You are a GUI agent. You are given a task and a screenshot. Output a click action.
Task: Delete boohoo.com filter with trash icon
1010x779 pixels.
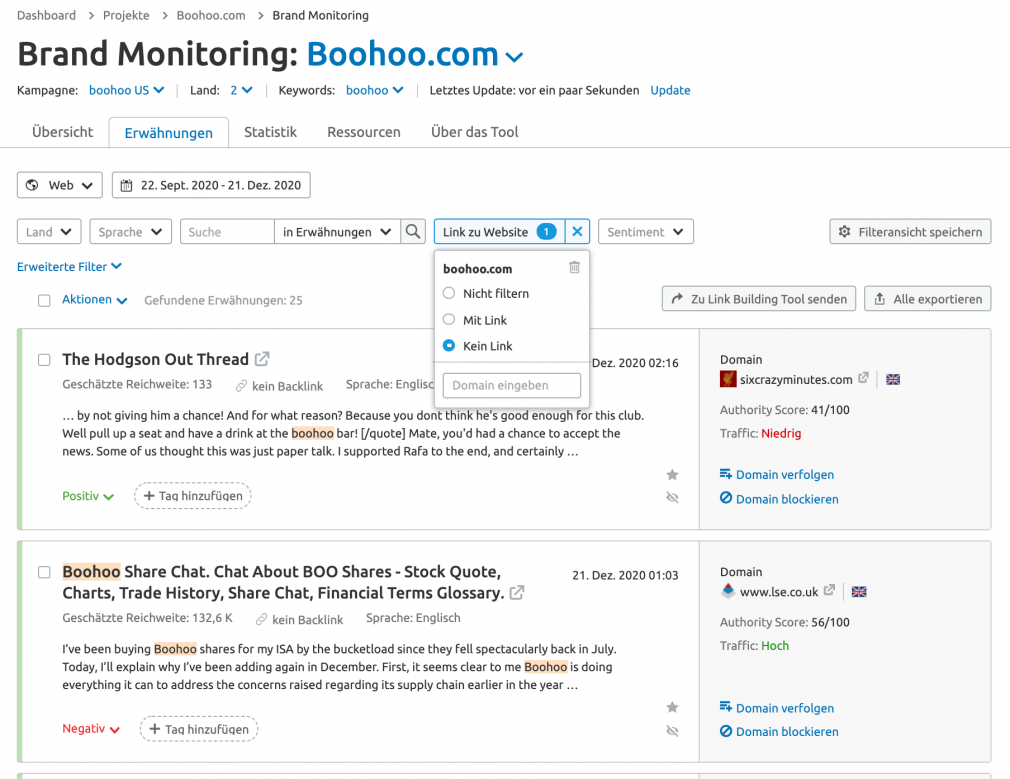tap(575, 267)
